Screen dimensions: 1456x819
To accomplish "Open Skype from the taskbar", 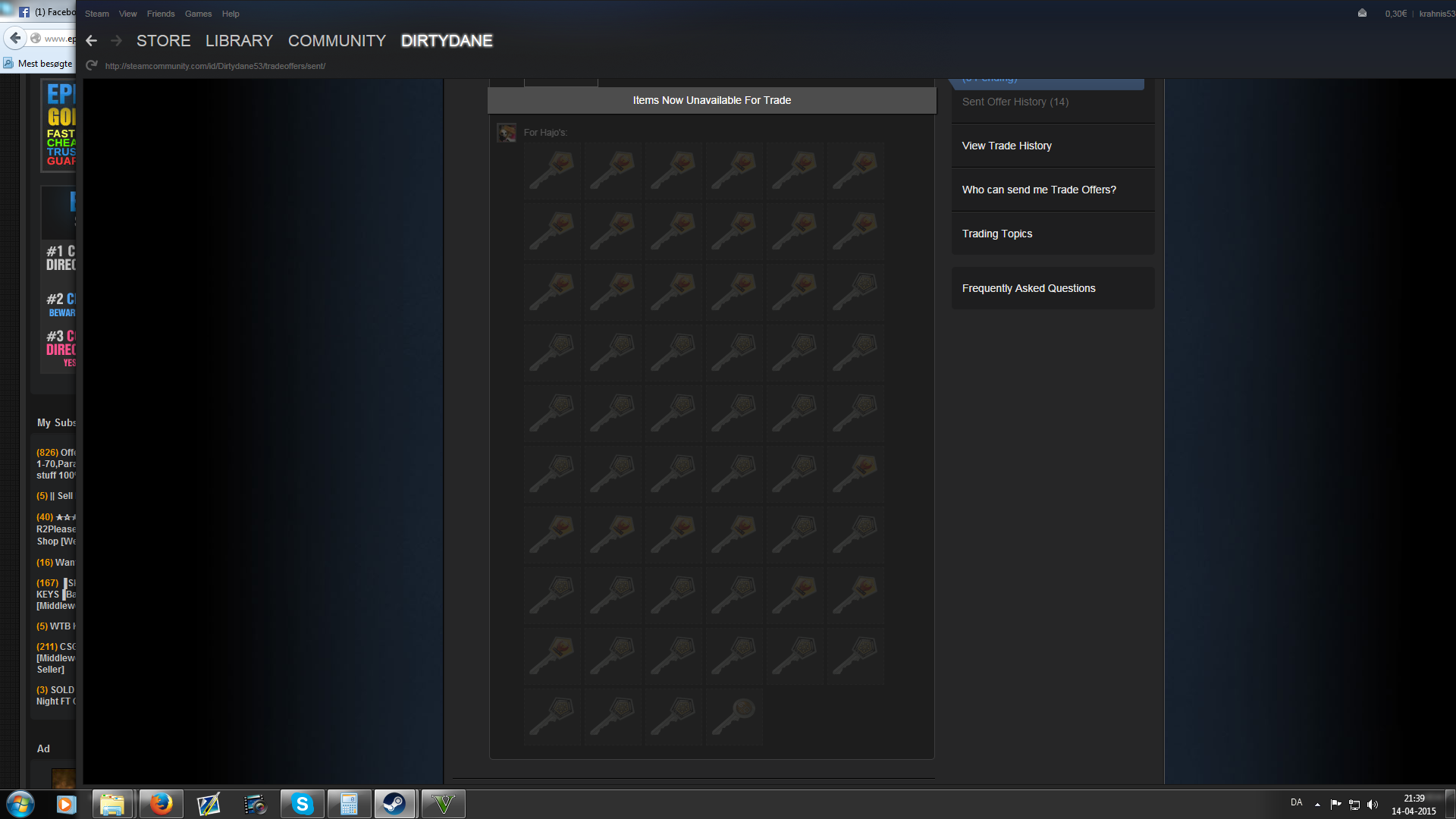I will (302, 804).
